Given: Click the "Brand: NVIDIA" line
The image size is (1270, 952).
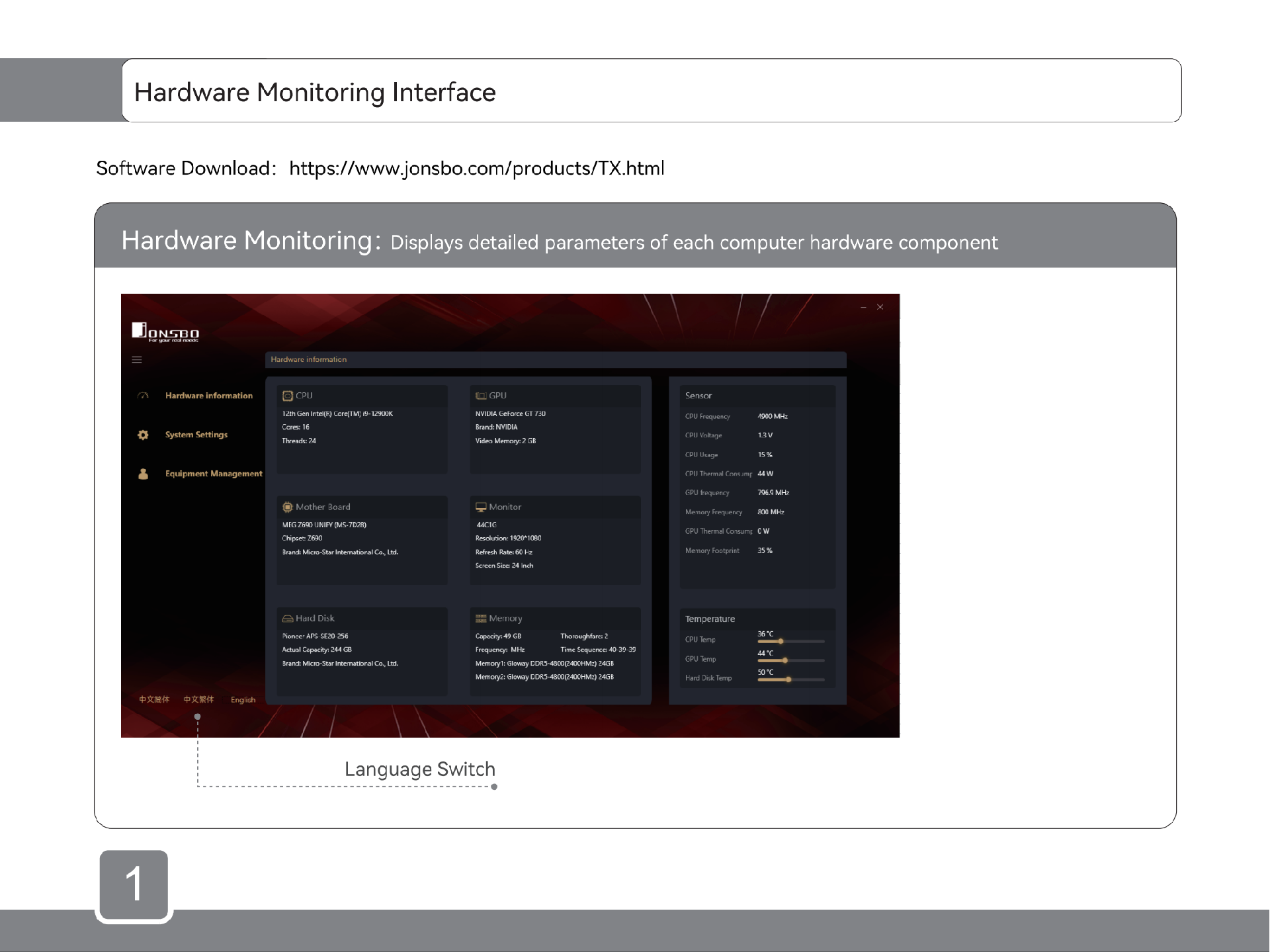Looking at the screenshot, I should point(496,427).
